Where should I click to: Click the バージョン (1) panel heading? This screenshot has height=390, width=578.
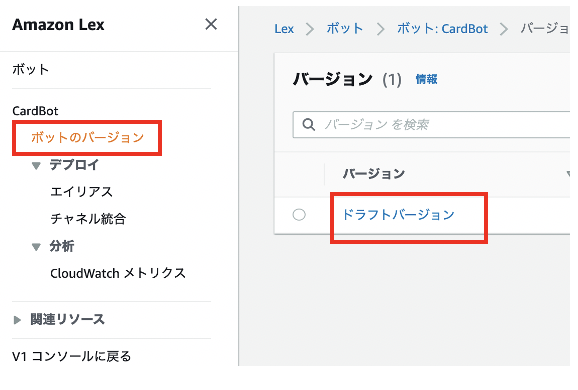[x=347, y=79]
